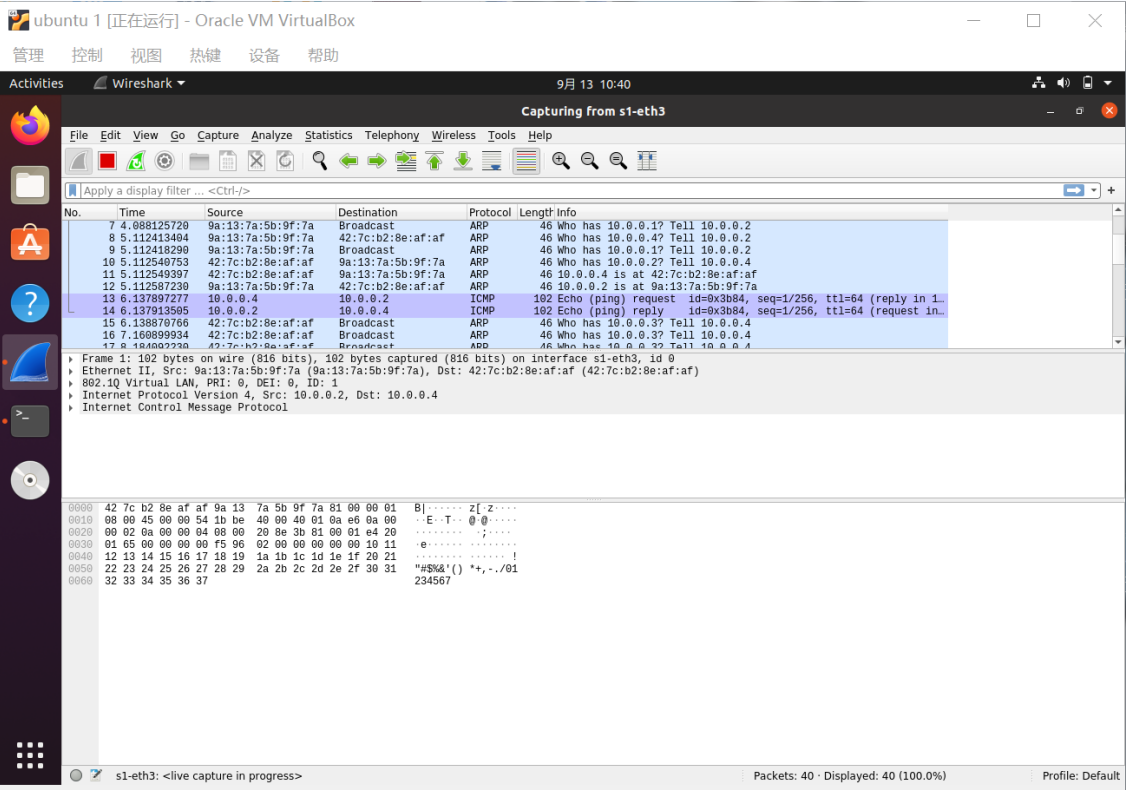This screenshot has width=1126, height=790.
Task: Sort packets by Destination column header
Action: [x=401, y=213]
